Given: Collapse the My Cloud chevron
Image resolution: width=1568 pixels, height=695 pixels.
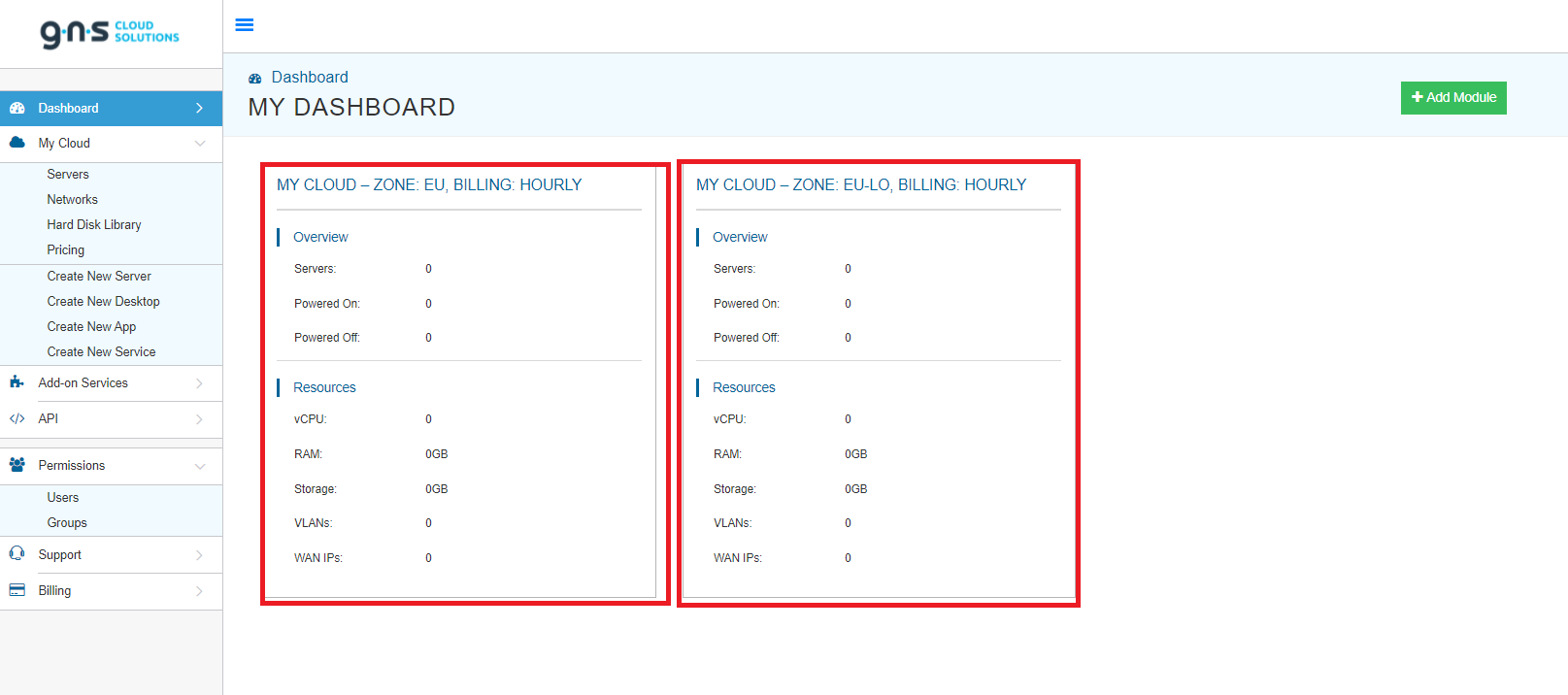Looking at the screenshot, I should pyautogui.click(x=200, y=144).
